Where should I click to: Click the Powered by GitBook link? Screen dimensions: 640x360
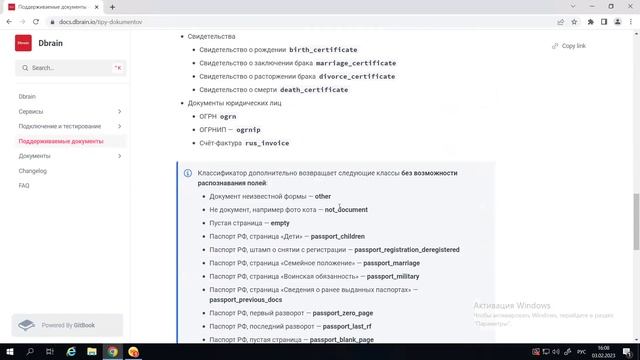[67, 325]
